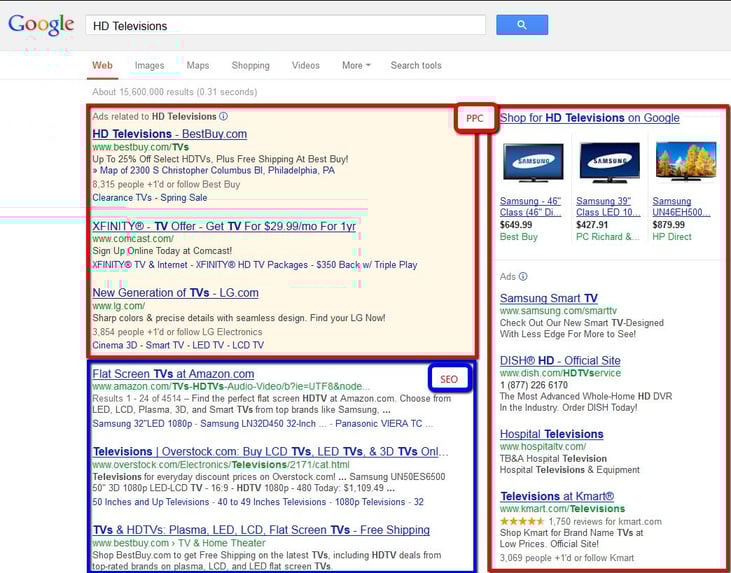731x573 pixels.
Task: Switch to the Videos tab
Action: [305, 65]
